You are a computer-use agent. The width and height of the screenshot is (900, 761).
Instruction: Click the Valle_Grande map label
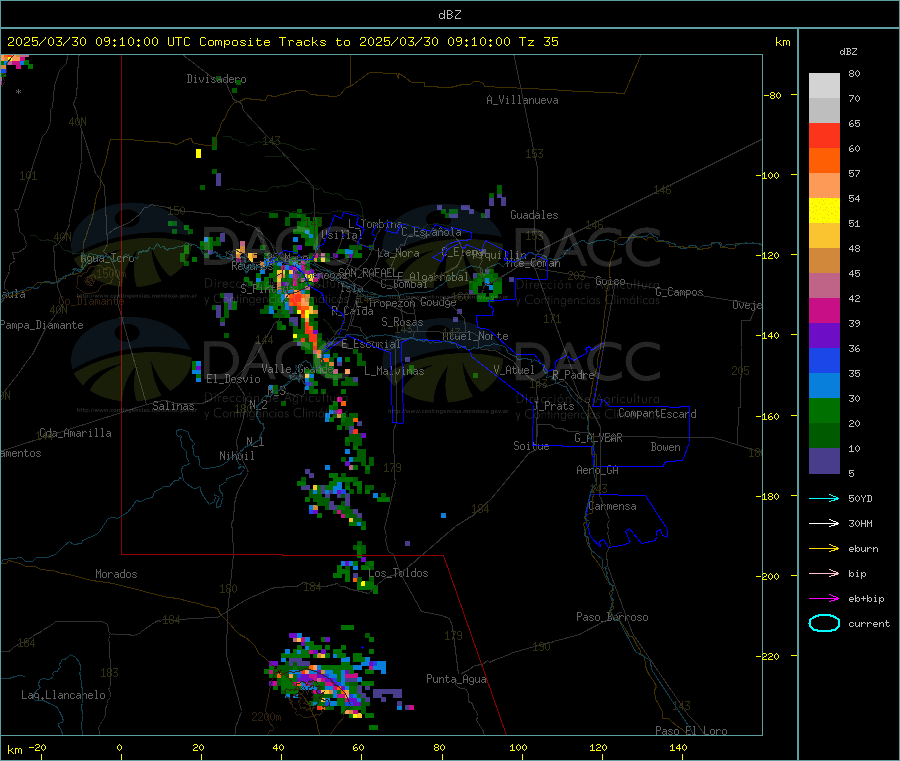pos(298,369)
